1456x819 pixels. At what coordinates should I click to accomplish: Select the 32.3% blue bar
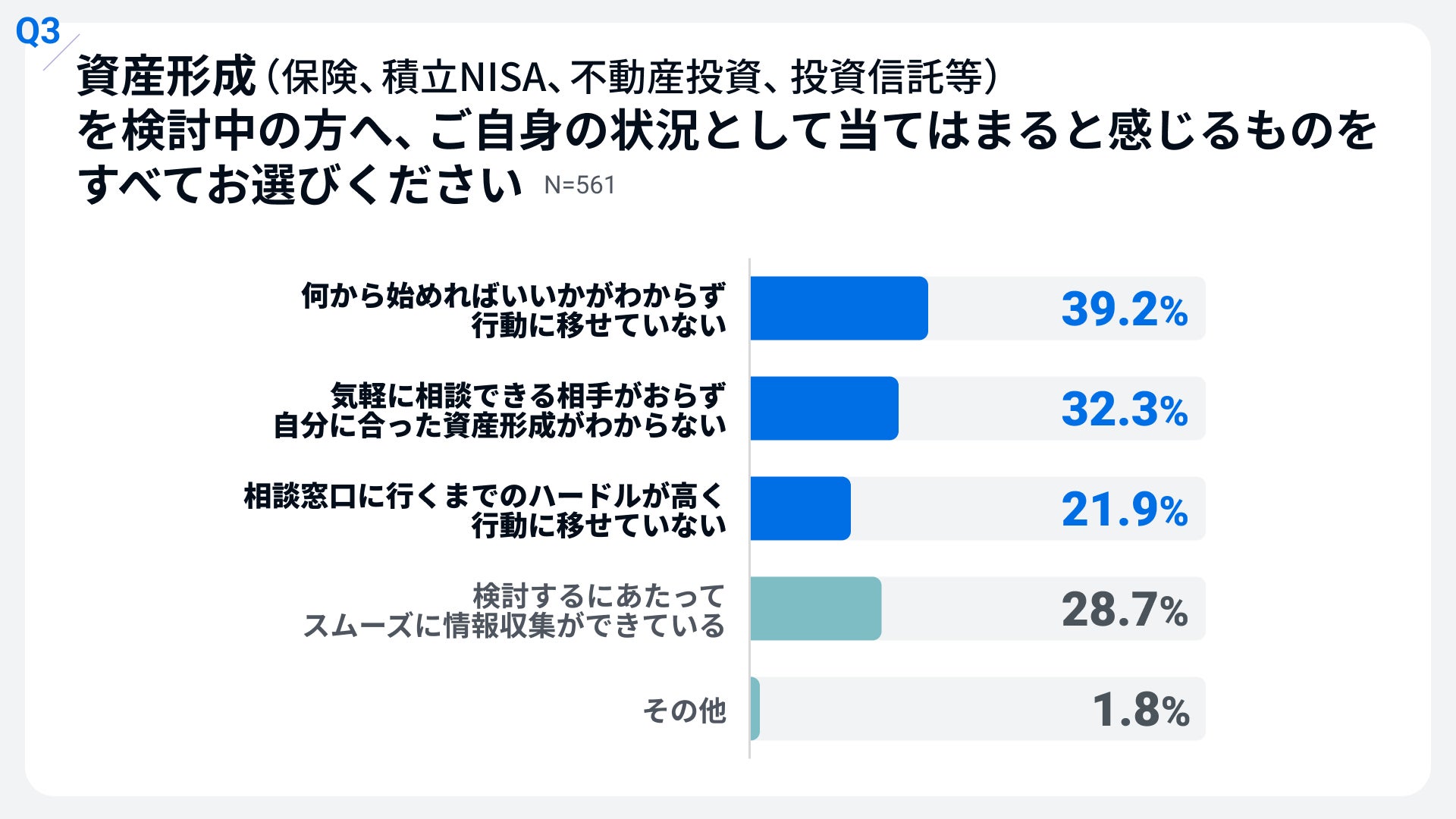click(824, 408)
